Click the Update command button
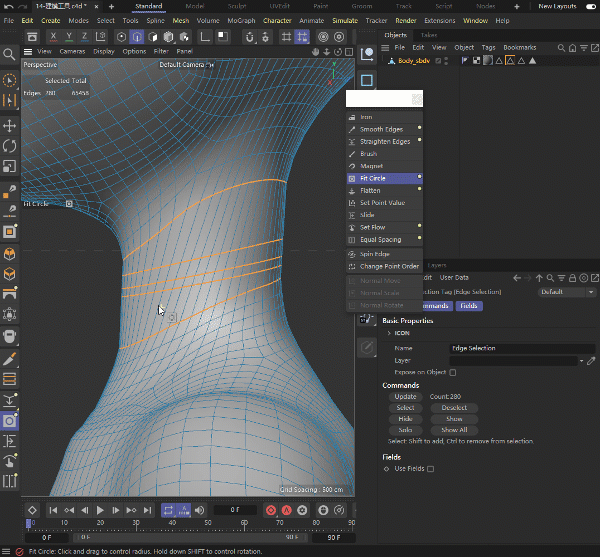Viewport: 600px width, 557px height. (x=406, y=397)
